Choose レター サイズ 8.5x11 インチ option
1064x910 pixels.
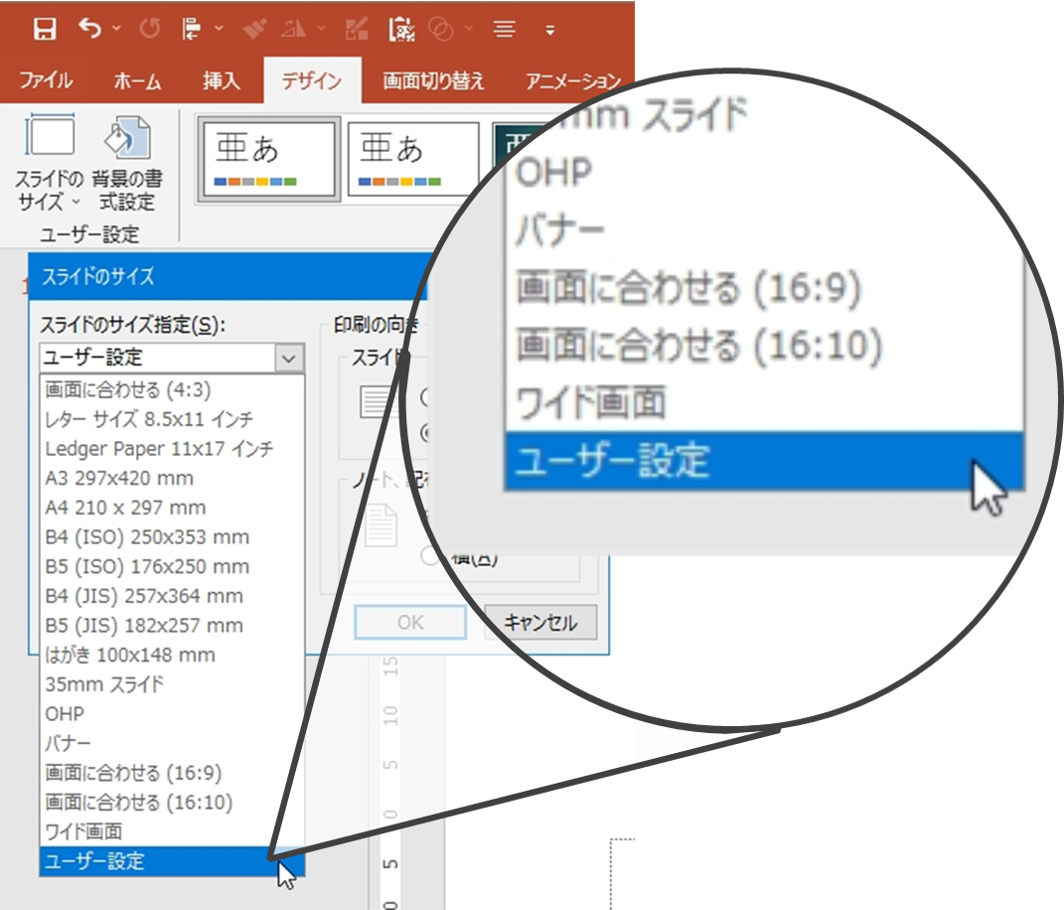point(172,419)
